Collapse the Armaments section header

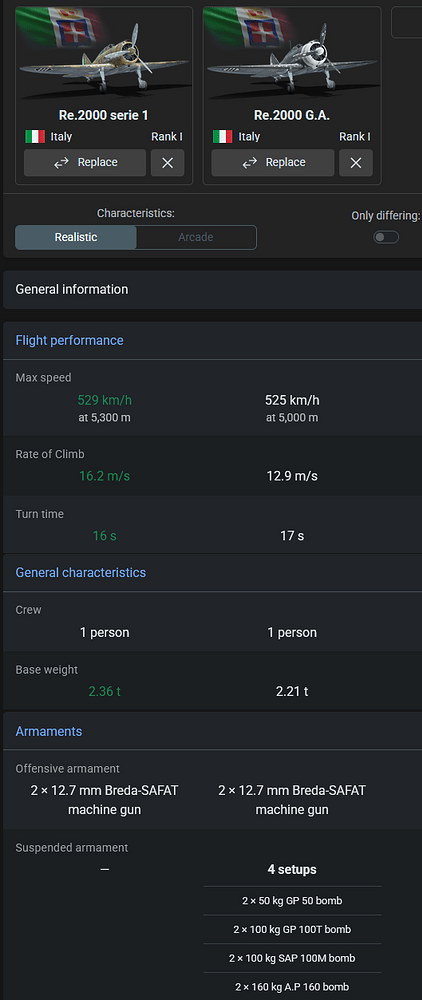pyautogui.click(x=212, y=731)
